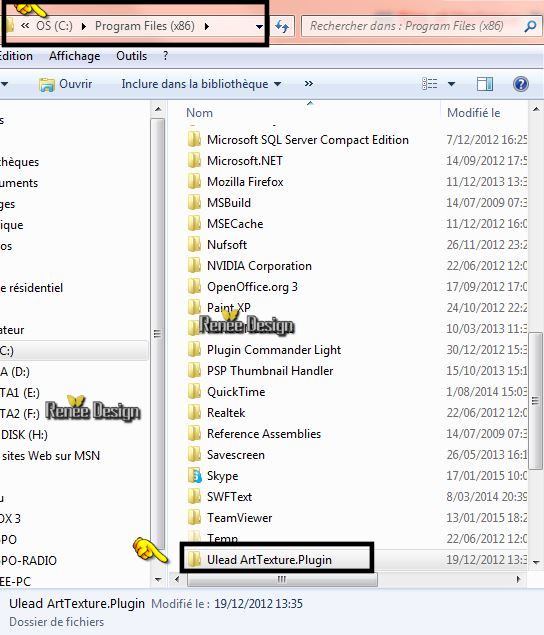Click the Ouvrir toolbar button

pyautogui.click(x=66, y=84)
